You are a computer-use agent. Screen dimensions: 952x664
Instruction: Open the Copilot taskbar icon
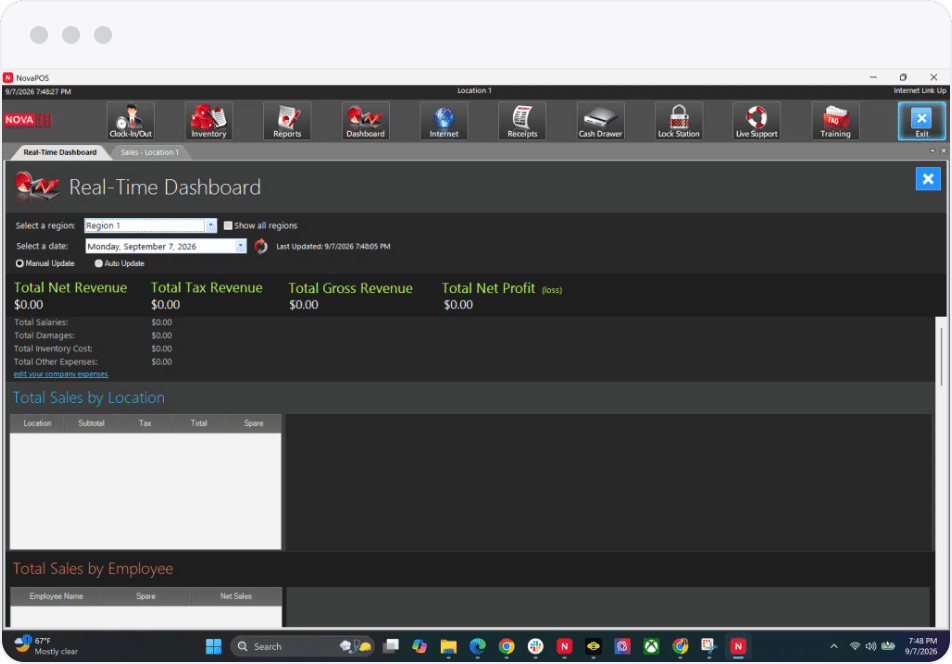[x=420, y=647]
